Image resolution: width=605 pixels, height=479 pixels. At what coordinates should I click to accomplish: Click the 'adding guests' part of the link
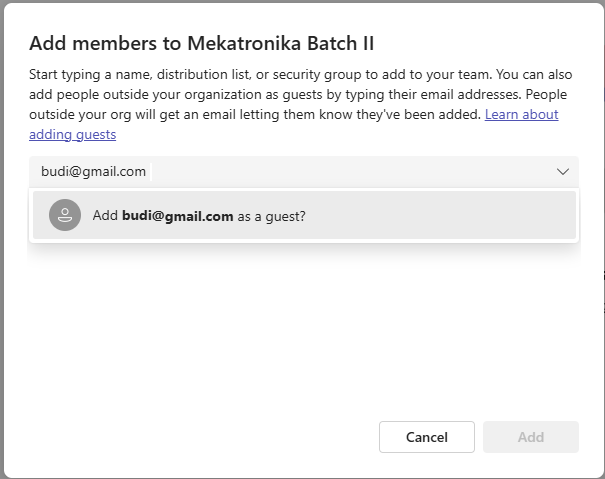click(x=73, y=134)
